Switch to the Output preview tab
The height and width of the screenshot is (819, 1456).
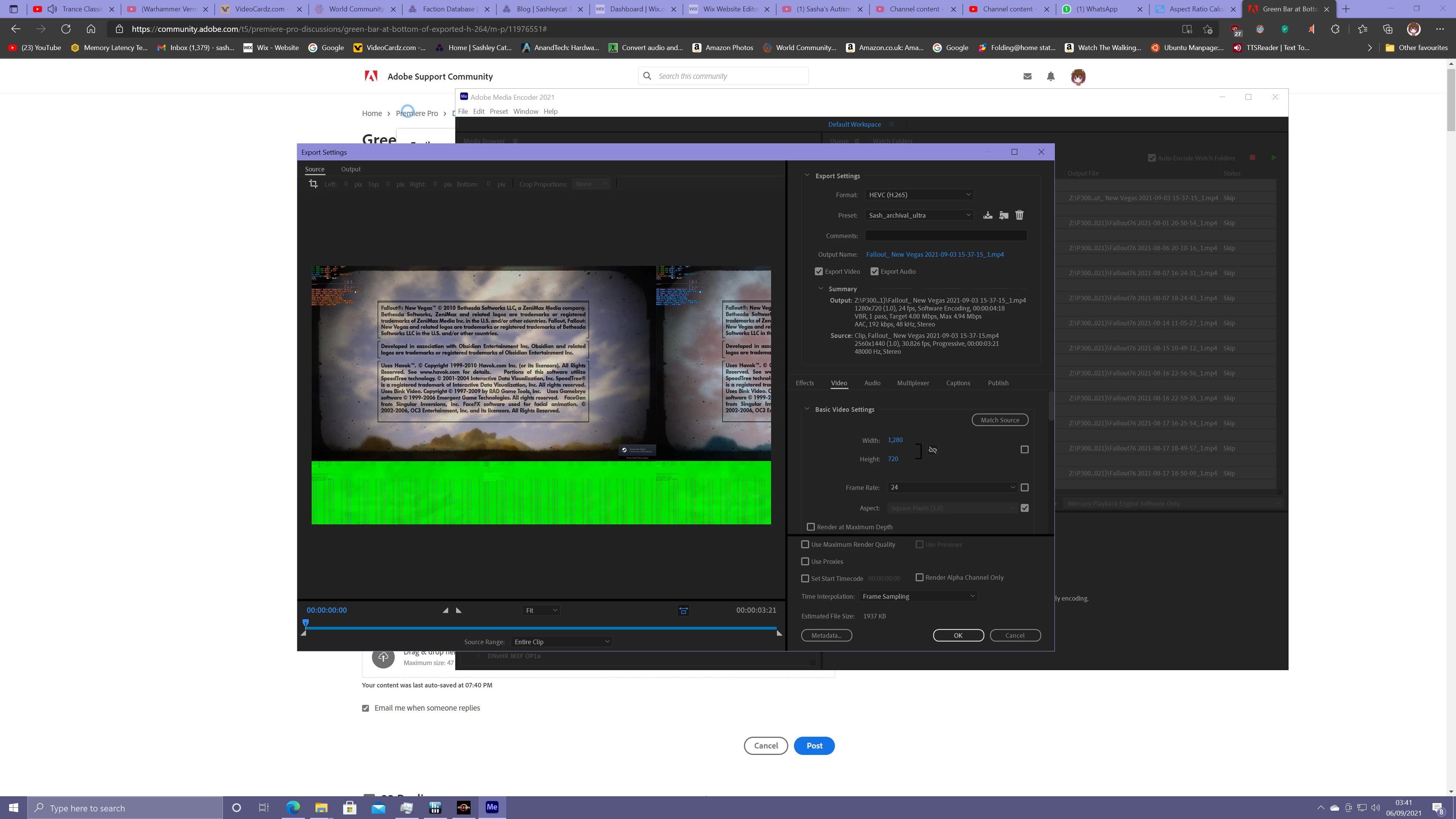point(350,169)
